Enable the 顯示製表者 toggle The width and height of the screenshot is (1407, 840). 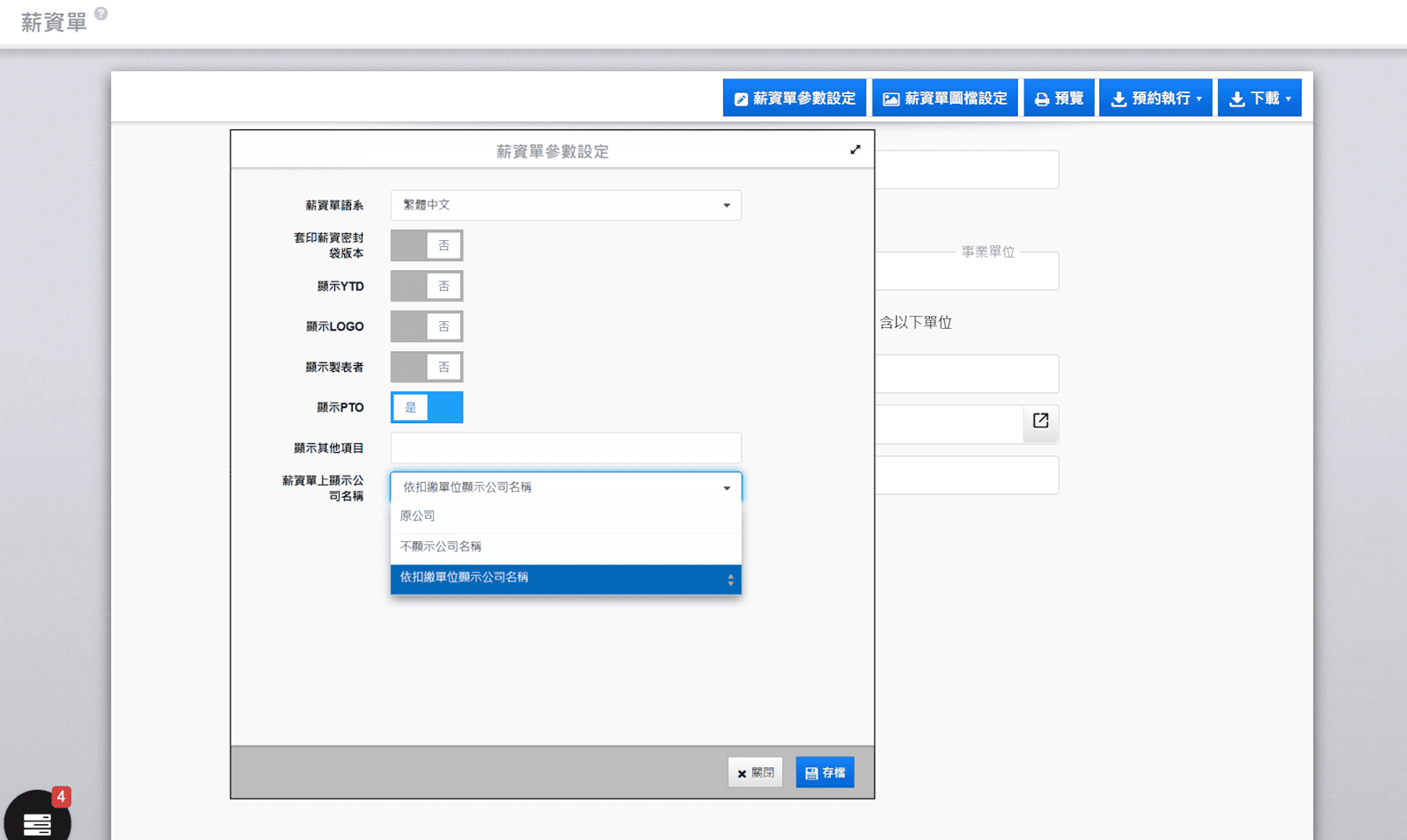tap(427, 367)
